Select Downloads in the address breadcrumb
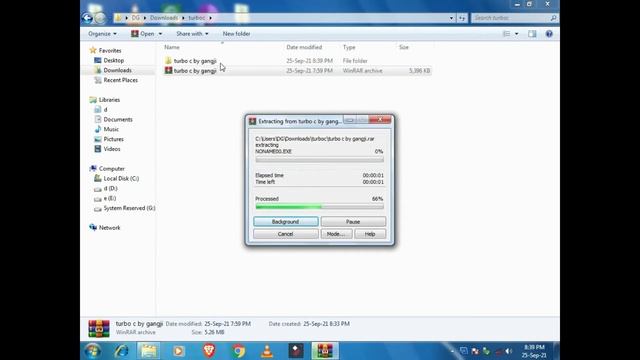Screen dimensions: 640x360 tap(164, 18)
